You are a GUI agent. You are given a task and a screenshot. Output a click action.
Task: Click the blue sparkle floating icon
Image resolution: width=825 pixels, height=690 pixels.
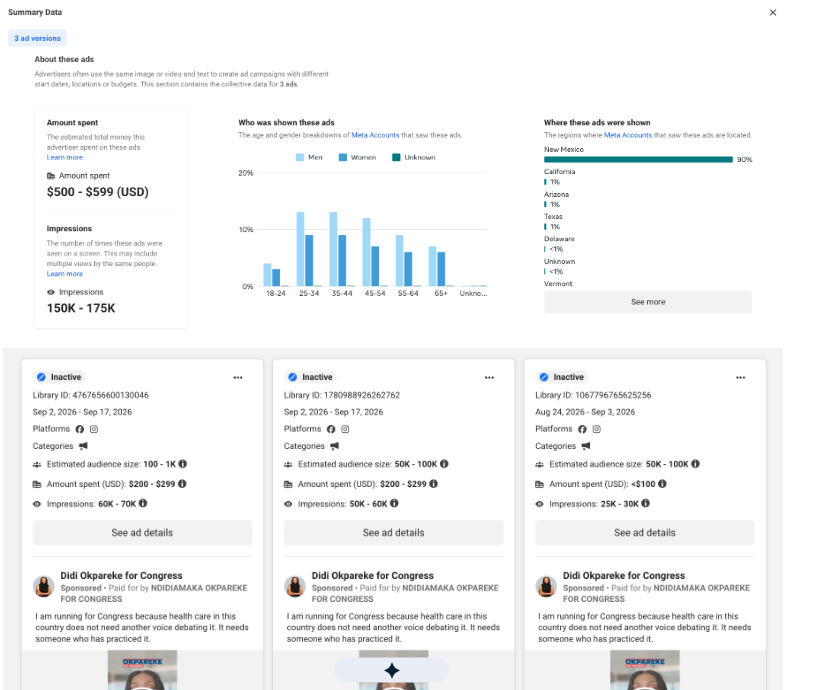[x=391, y=670]
